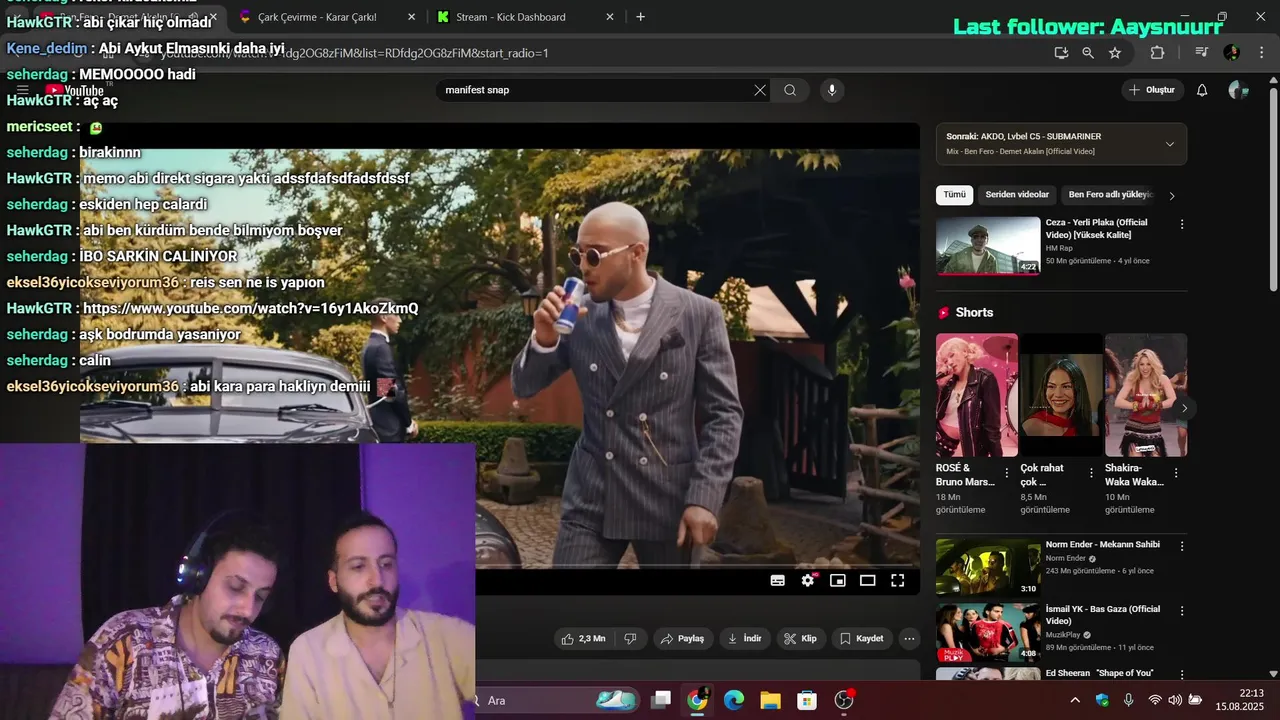
Task: Open OBS Studio from taskbar
Action: (844, 700)
